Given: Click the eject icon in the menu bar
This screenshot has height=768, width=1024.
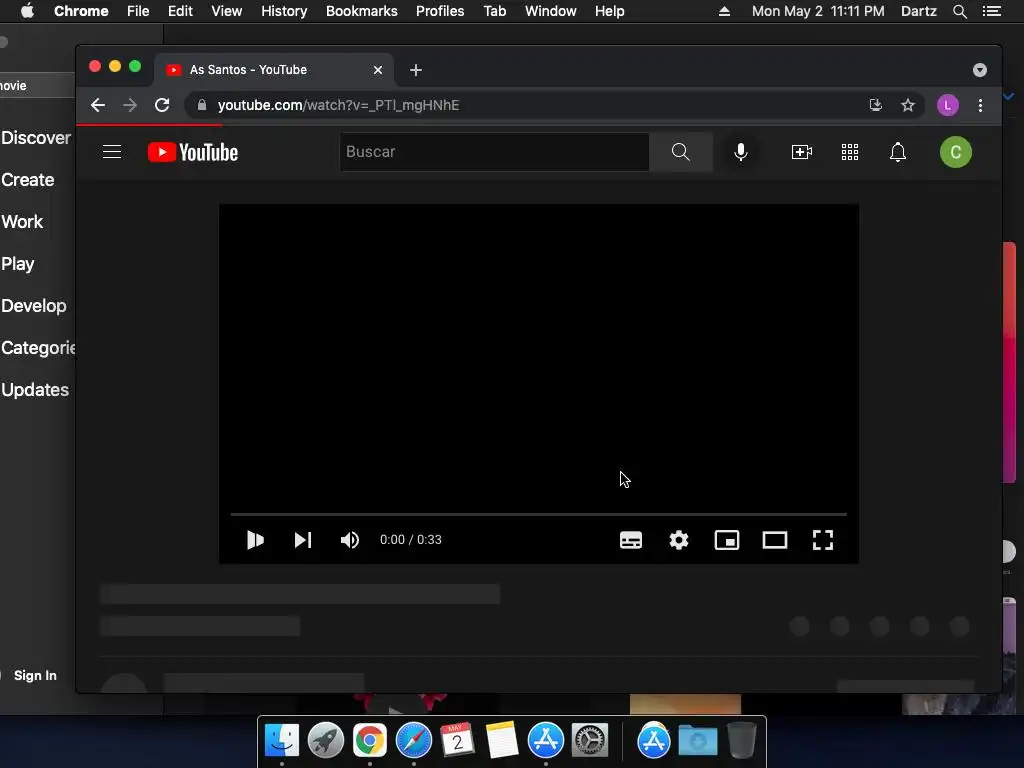Looking at the screenshot, I should [724, 11].
